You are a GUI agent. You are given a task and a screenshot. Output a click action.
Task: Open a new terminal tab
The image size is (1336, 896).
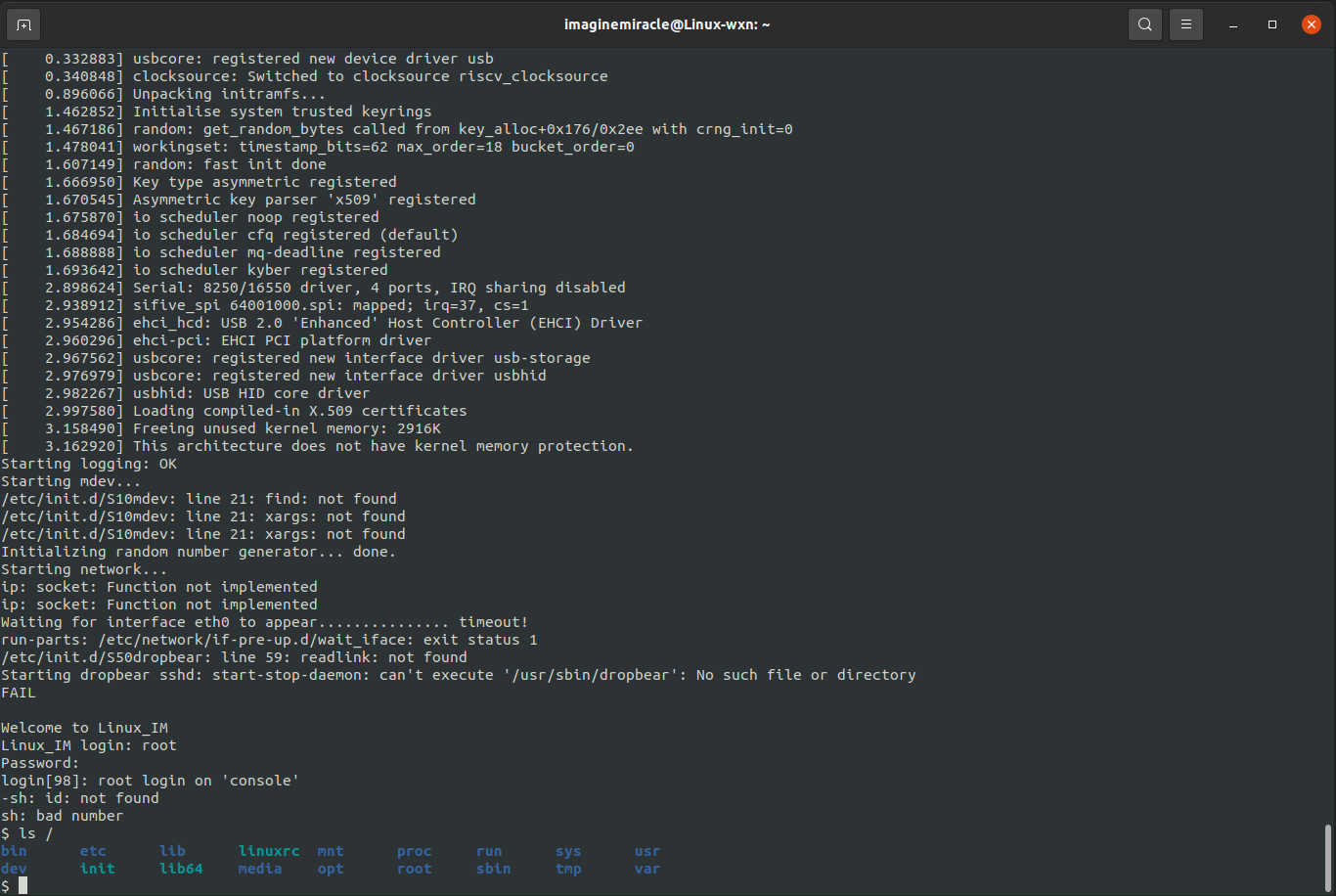(x=22, y=23)
